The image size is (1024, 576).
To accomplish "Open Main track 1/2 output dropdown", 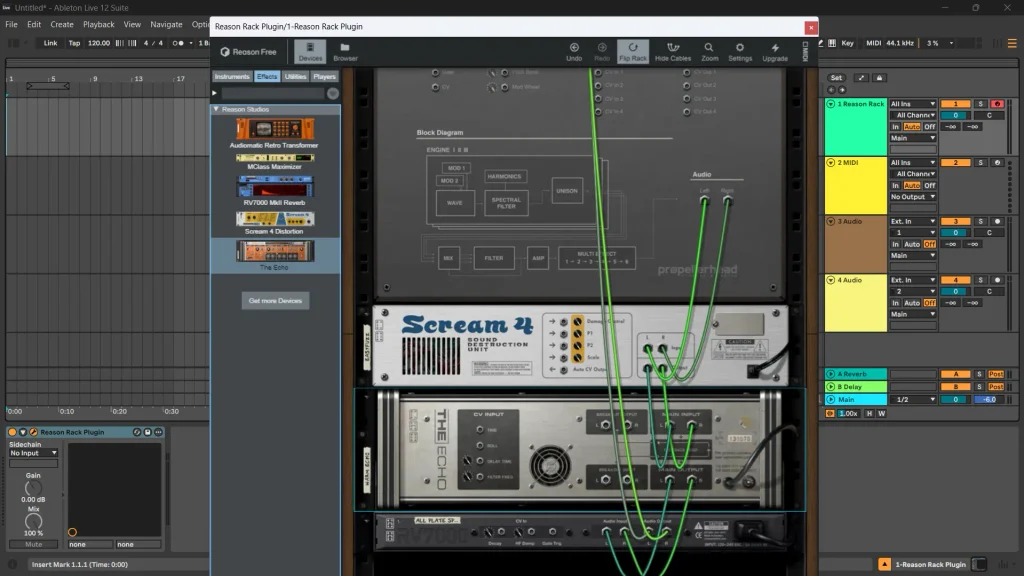I will 912,399.
